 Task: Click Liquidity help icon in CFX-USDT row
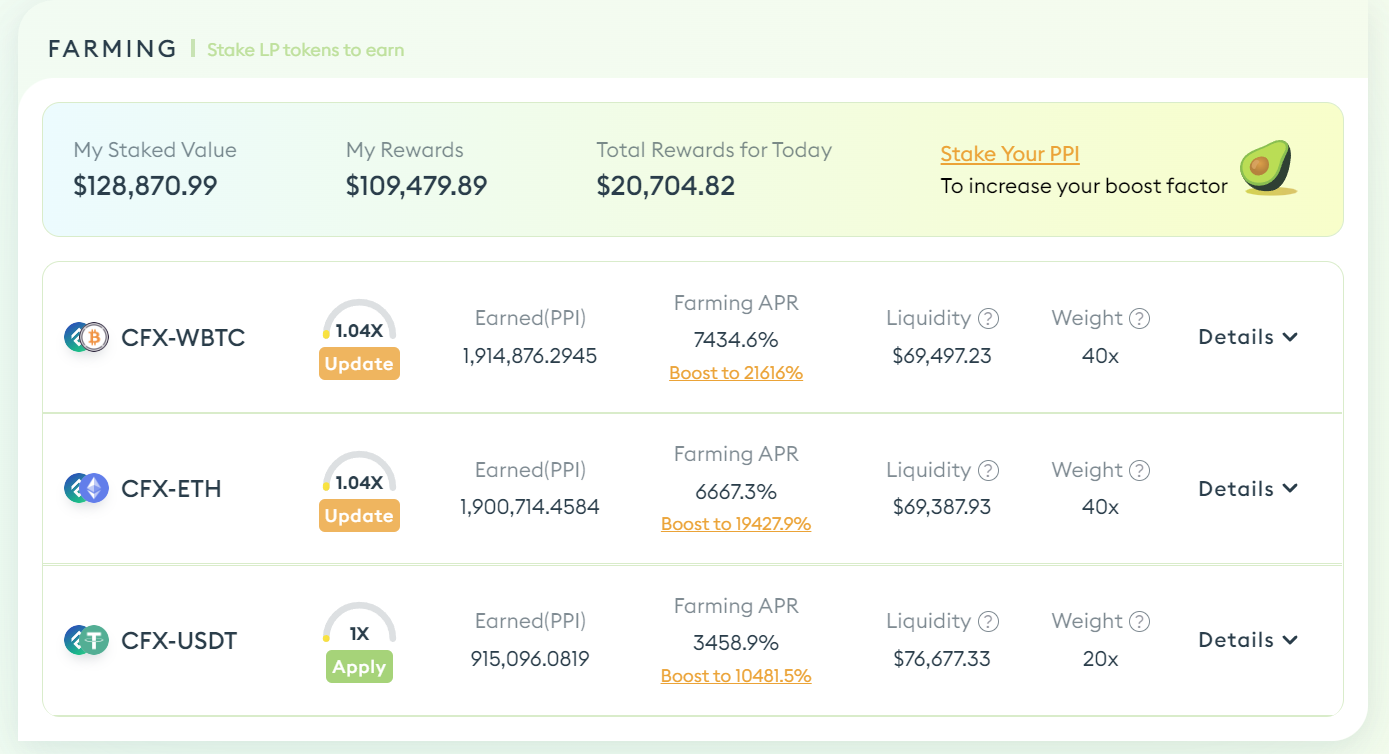[988, 622]
